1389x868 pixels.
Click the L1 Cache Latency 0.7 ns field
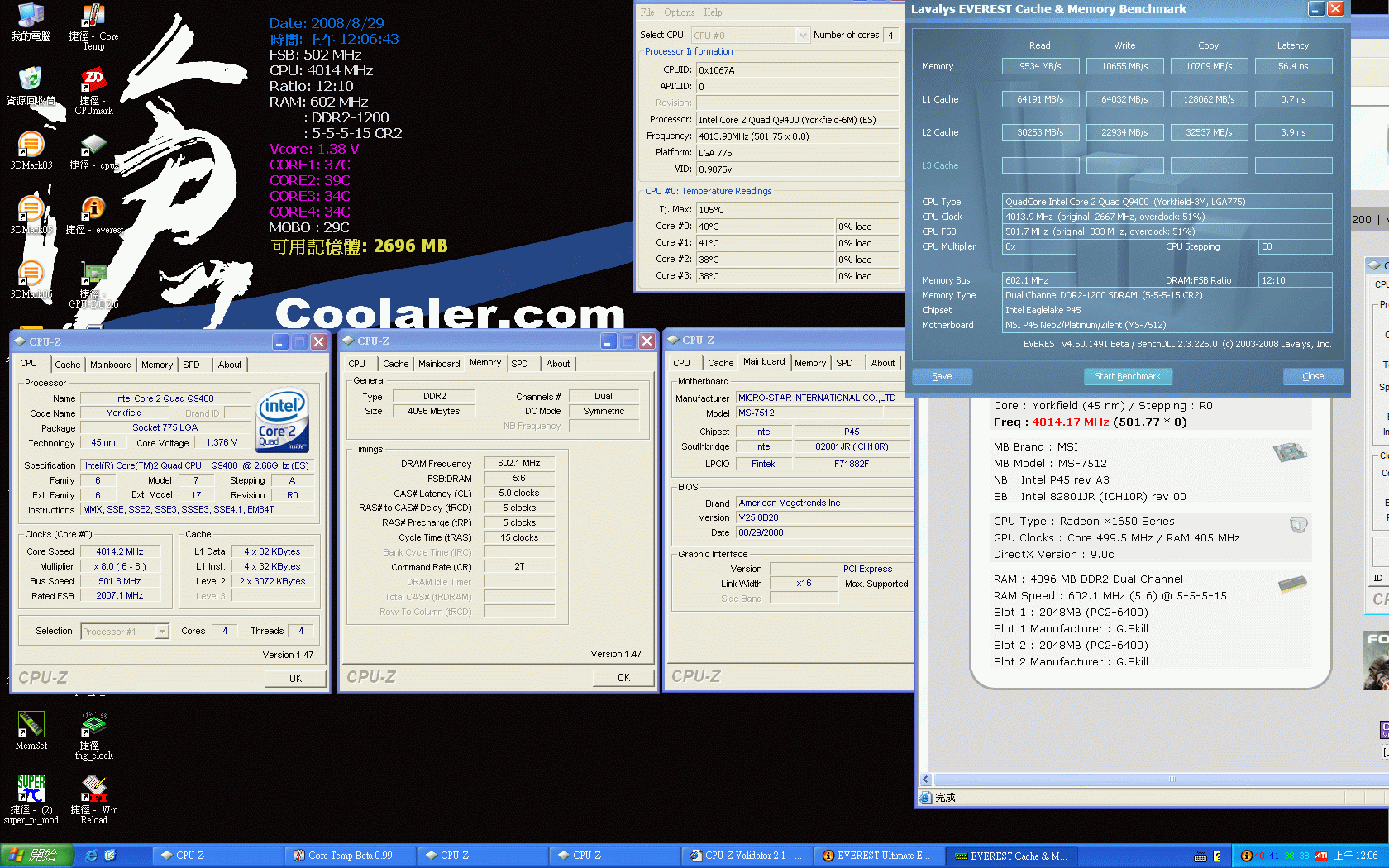click(x=1293, y=99)
